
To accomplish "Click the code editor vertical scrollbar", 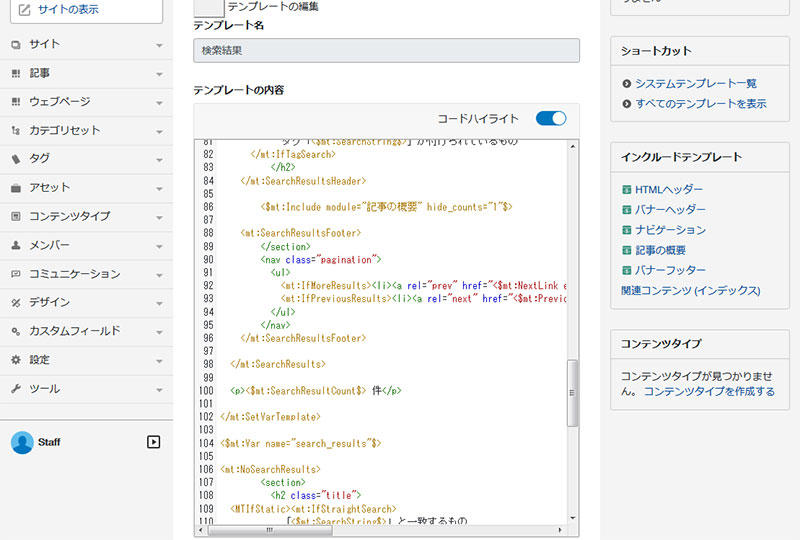I will pyautogui.click(x=573, y=392).
